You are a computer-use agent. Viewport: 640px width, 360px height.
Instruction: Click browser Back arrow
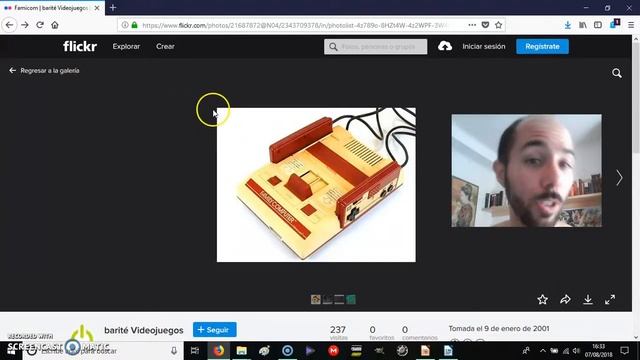[9, 25]
